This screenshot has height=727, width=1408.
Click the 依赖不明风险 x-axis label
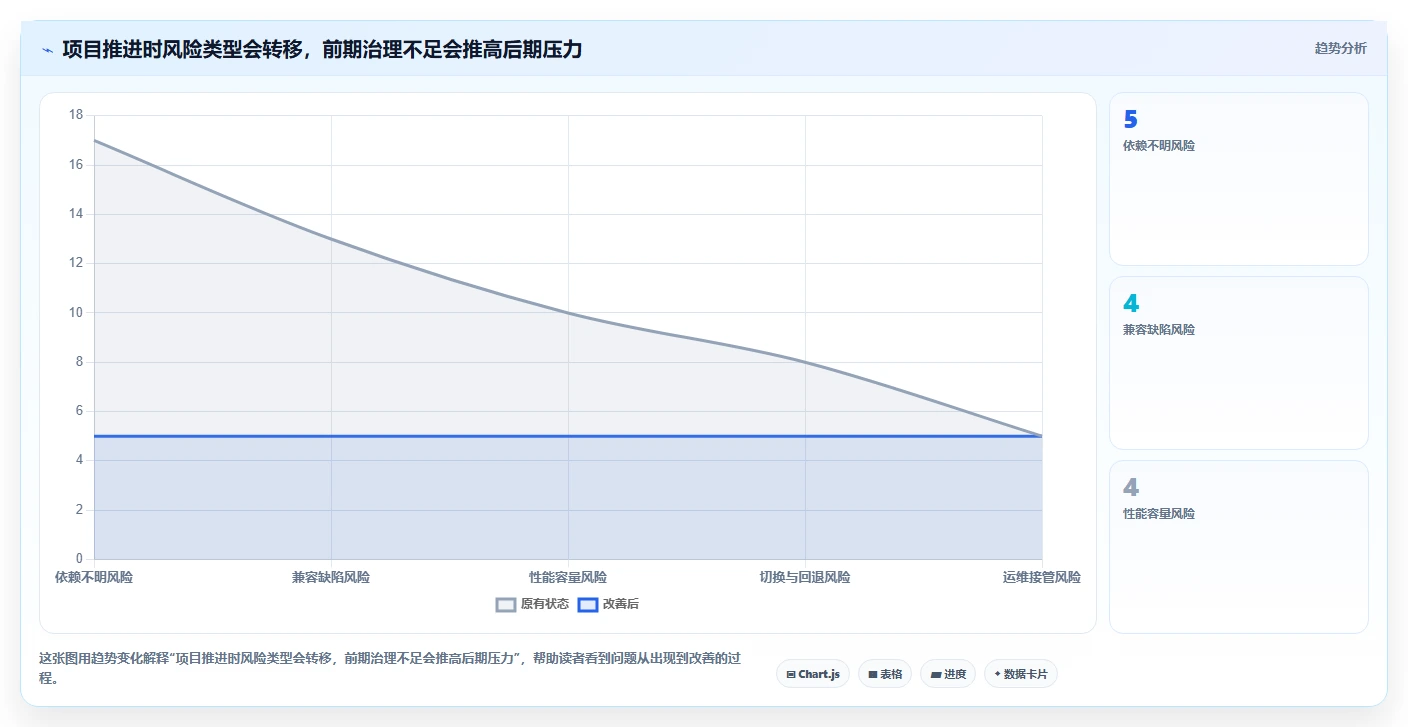[94, 577]
